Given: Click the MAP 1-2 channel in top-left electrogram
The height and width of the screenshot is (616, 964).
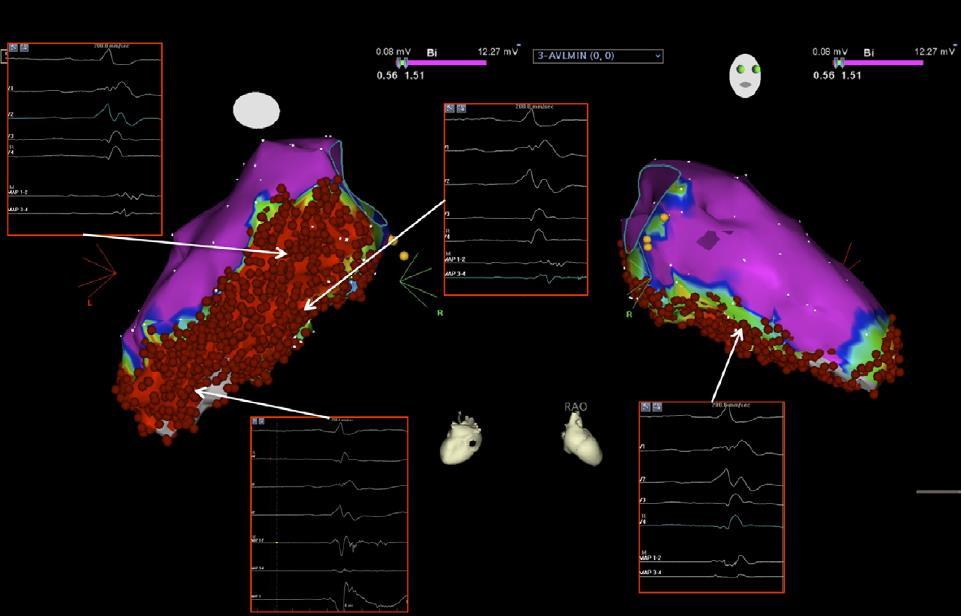Looking at the screenshot, I should [18, 192].
